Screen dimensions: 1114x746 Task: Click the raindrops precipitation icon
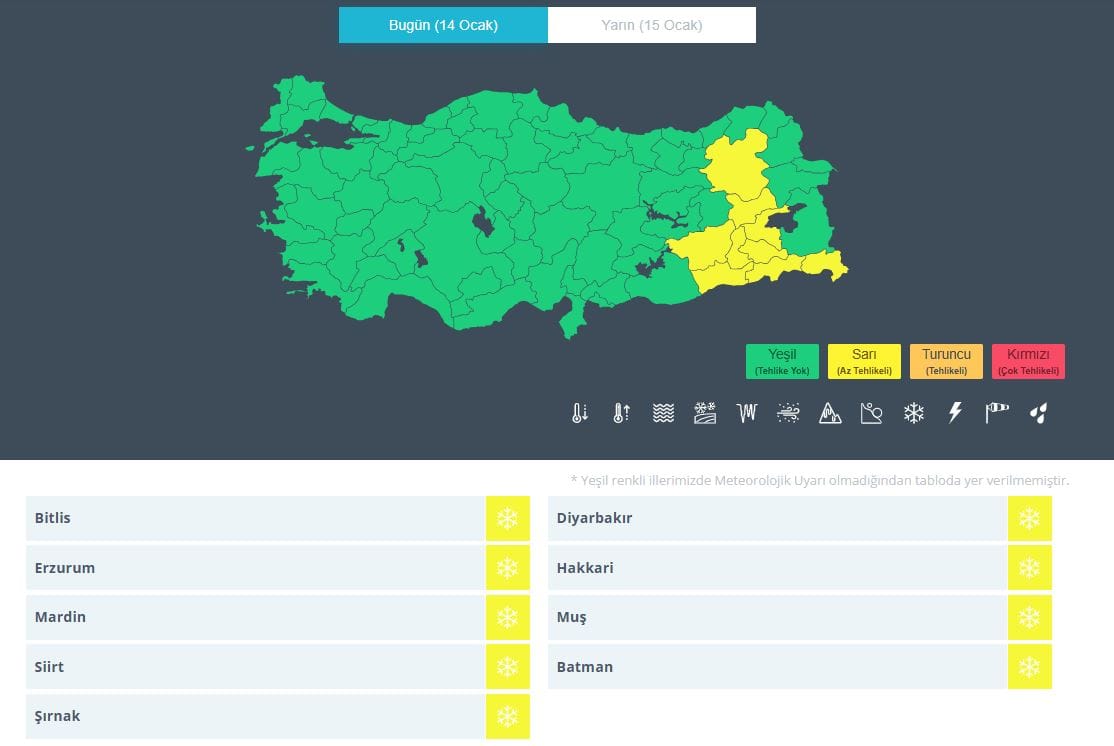[1038, 413]
